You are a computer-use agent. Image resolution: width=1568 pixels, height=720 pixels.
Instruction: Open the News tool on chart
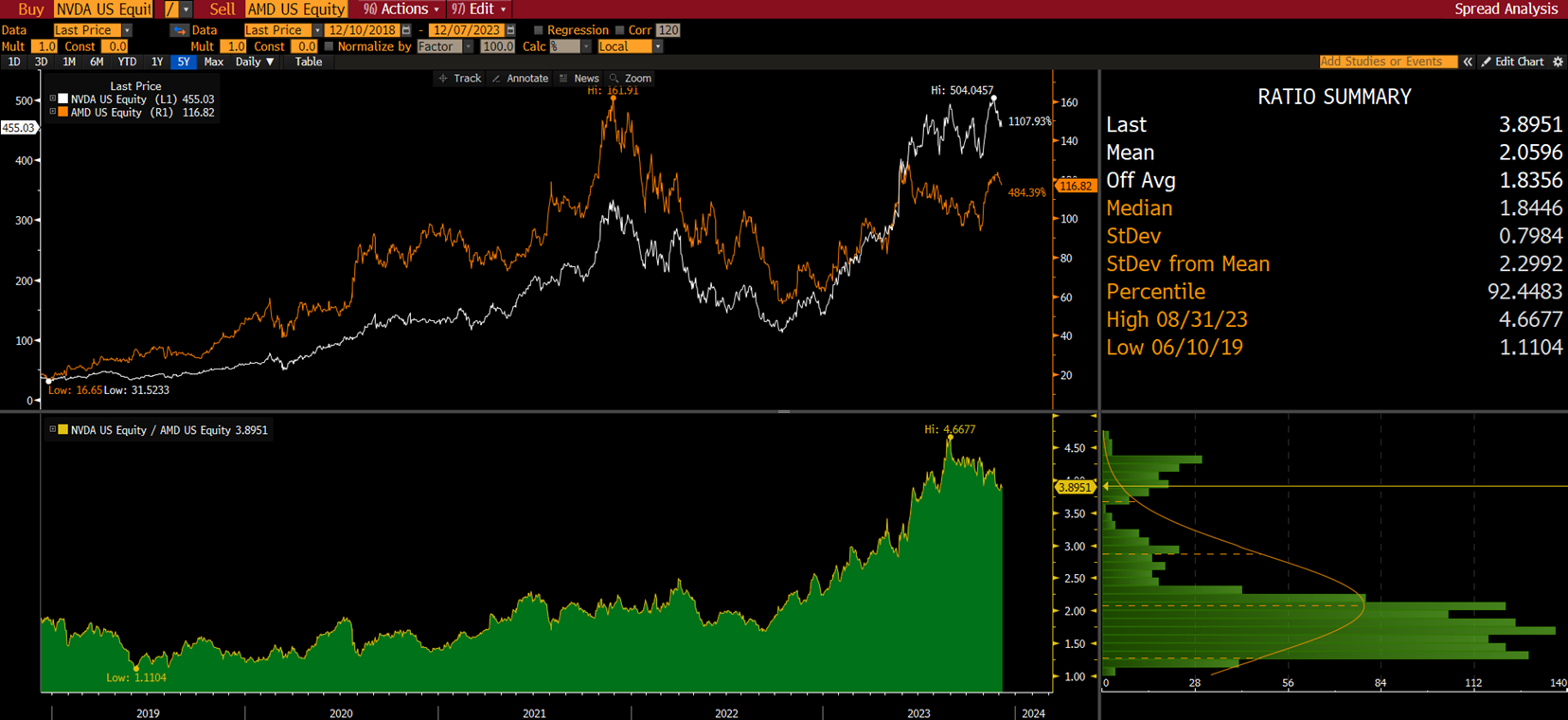click(x=579, y=79)
